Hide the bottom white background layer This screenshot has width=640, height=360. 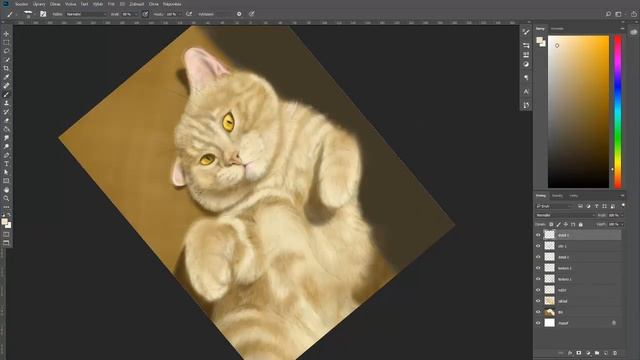click(x=538, y=323)
